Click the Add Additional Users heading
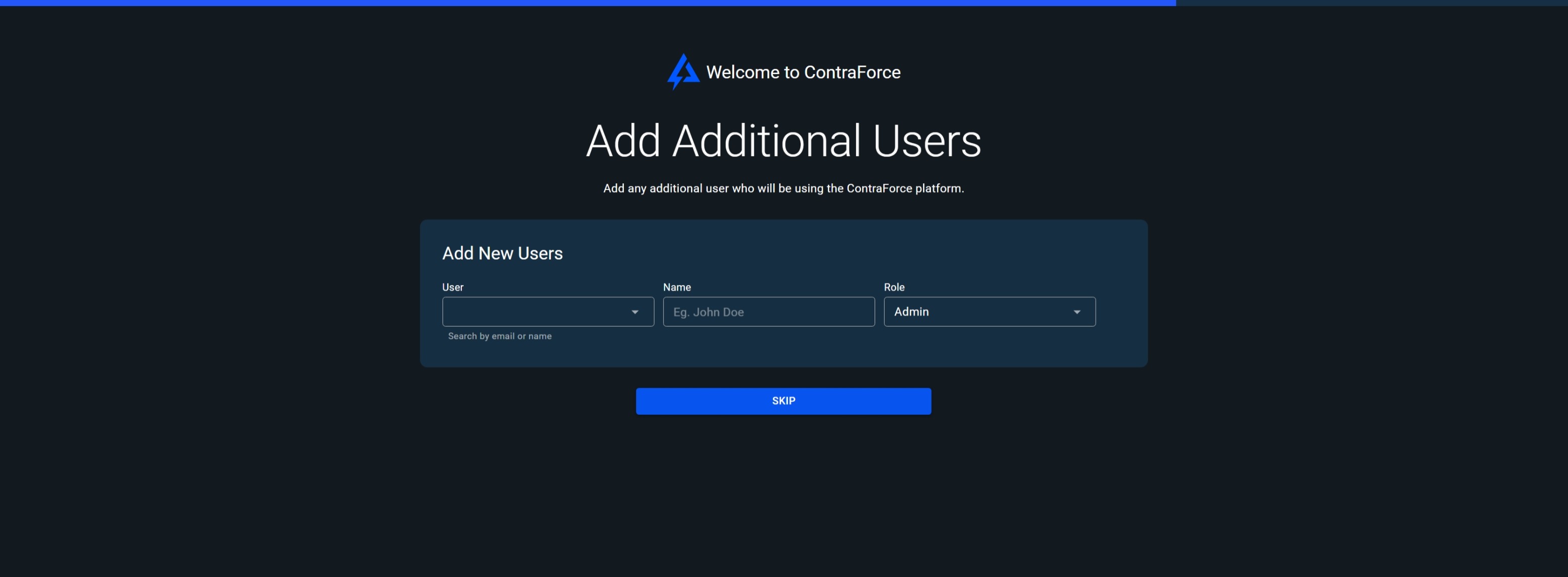Screen dimensions: 1568x577 point(783,141)
